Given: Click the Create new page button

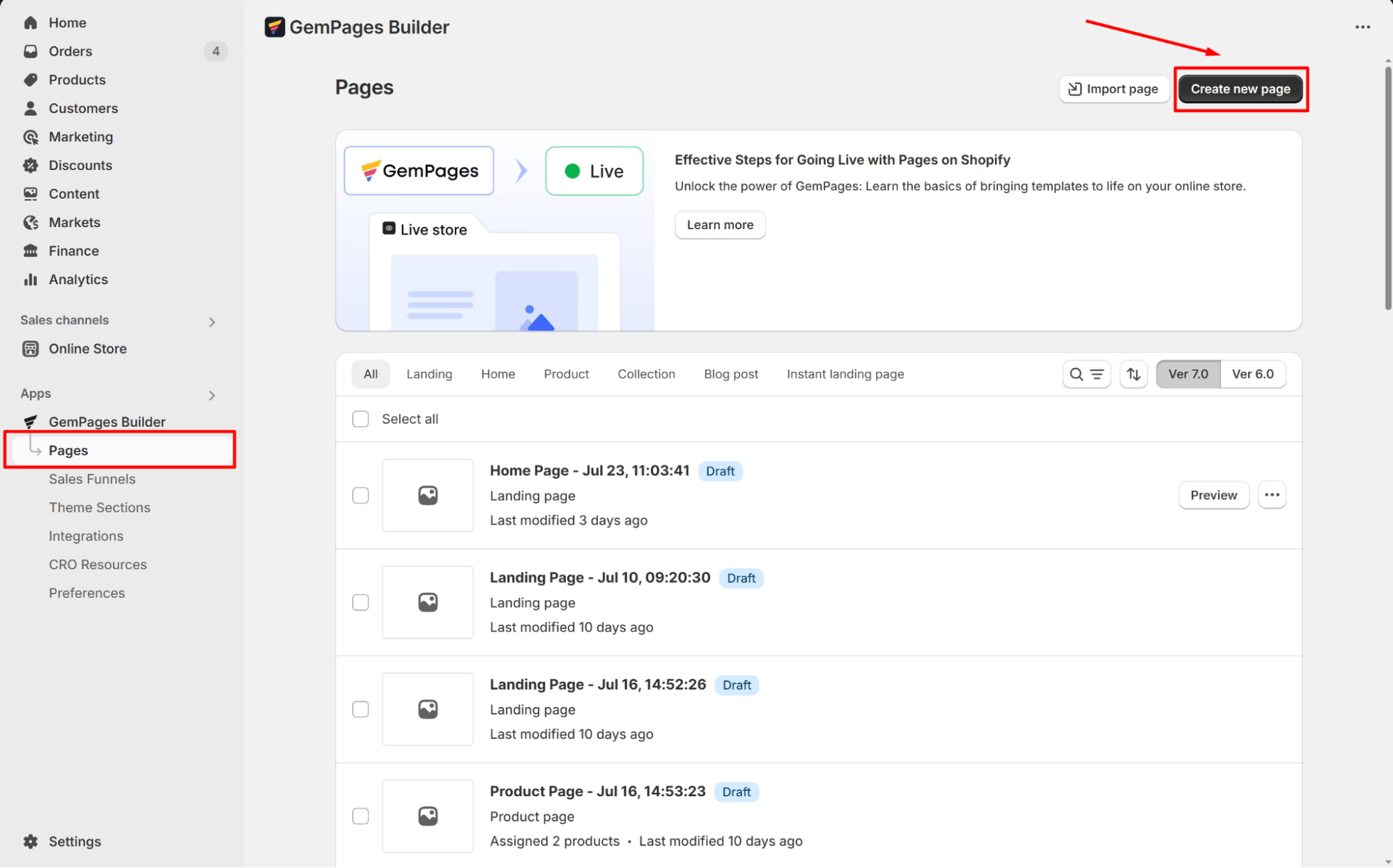Looking at the screenshot, I should click(1240, 89).
